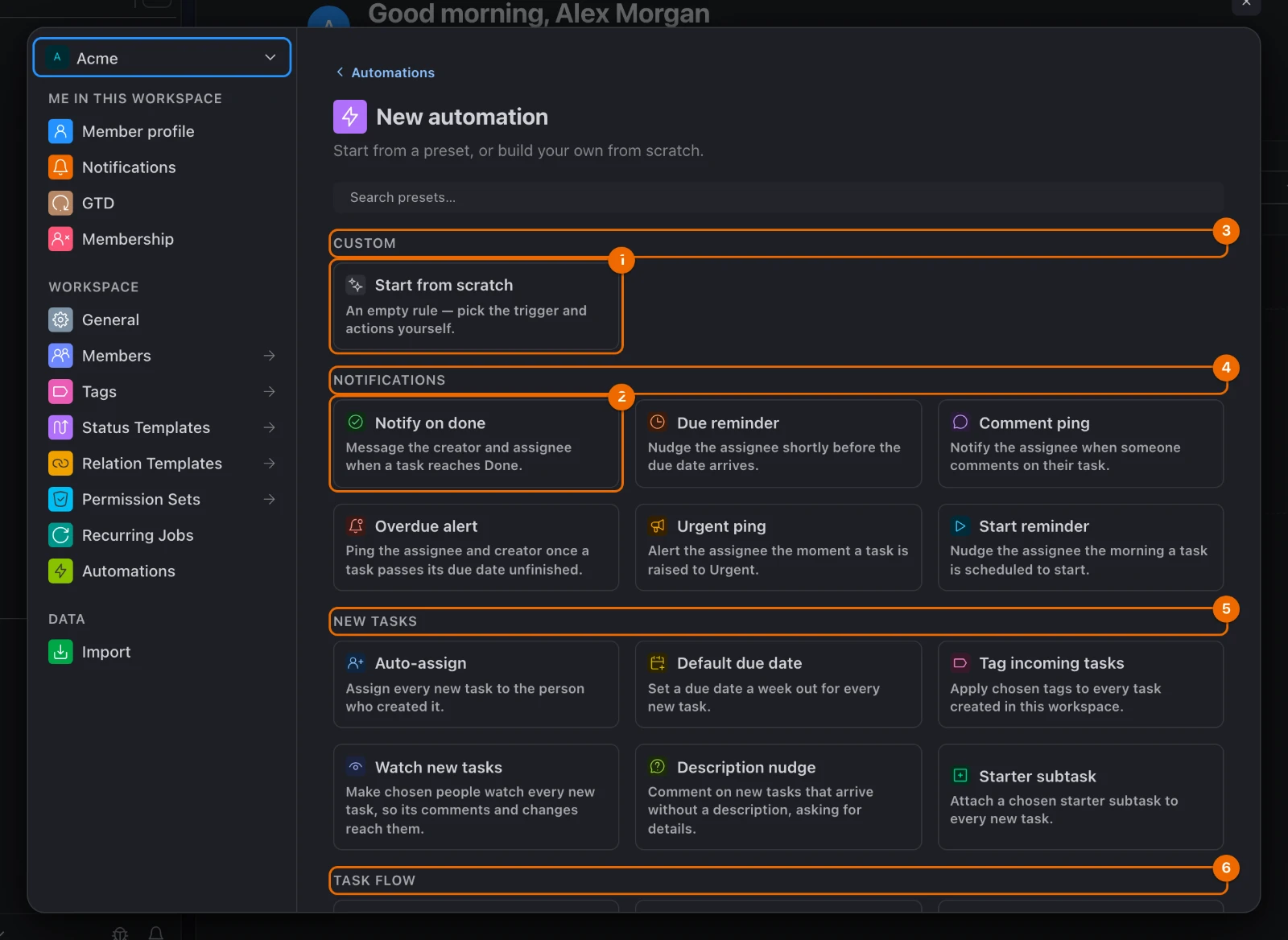Click the 'Watch new tasks' card title
The width and height of the screenshot is (1288, 940).
tap(438, 768)
